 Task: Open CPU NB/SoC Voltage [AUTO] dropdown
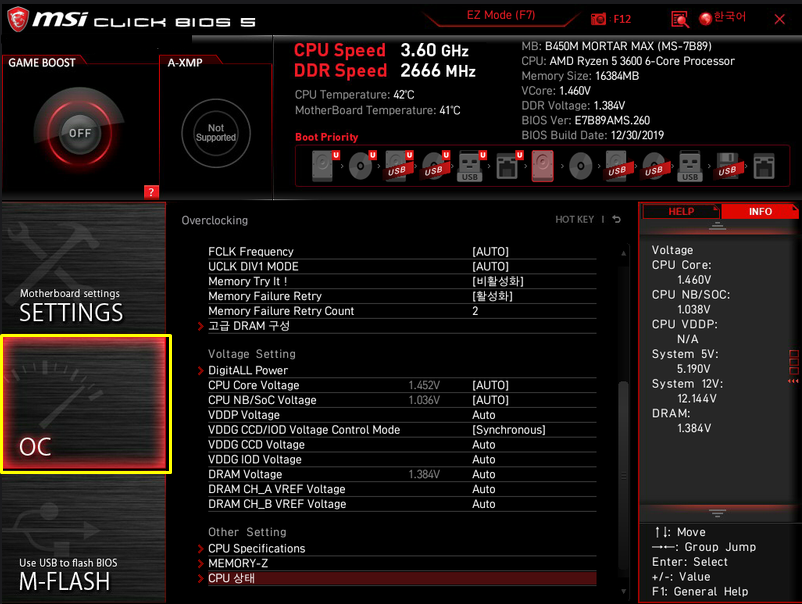click(490, 400)
